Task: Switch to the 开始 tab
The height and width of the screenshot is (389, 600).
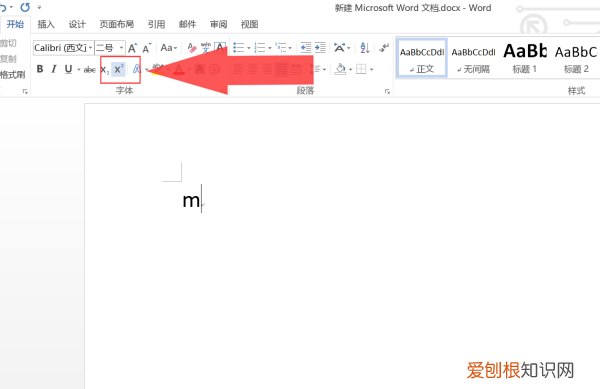Action: click(x=15, y=24)
